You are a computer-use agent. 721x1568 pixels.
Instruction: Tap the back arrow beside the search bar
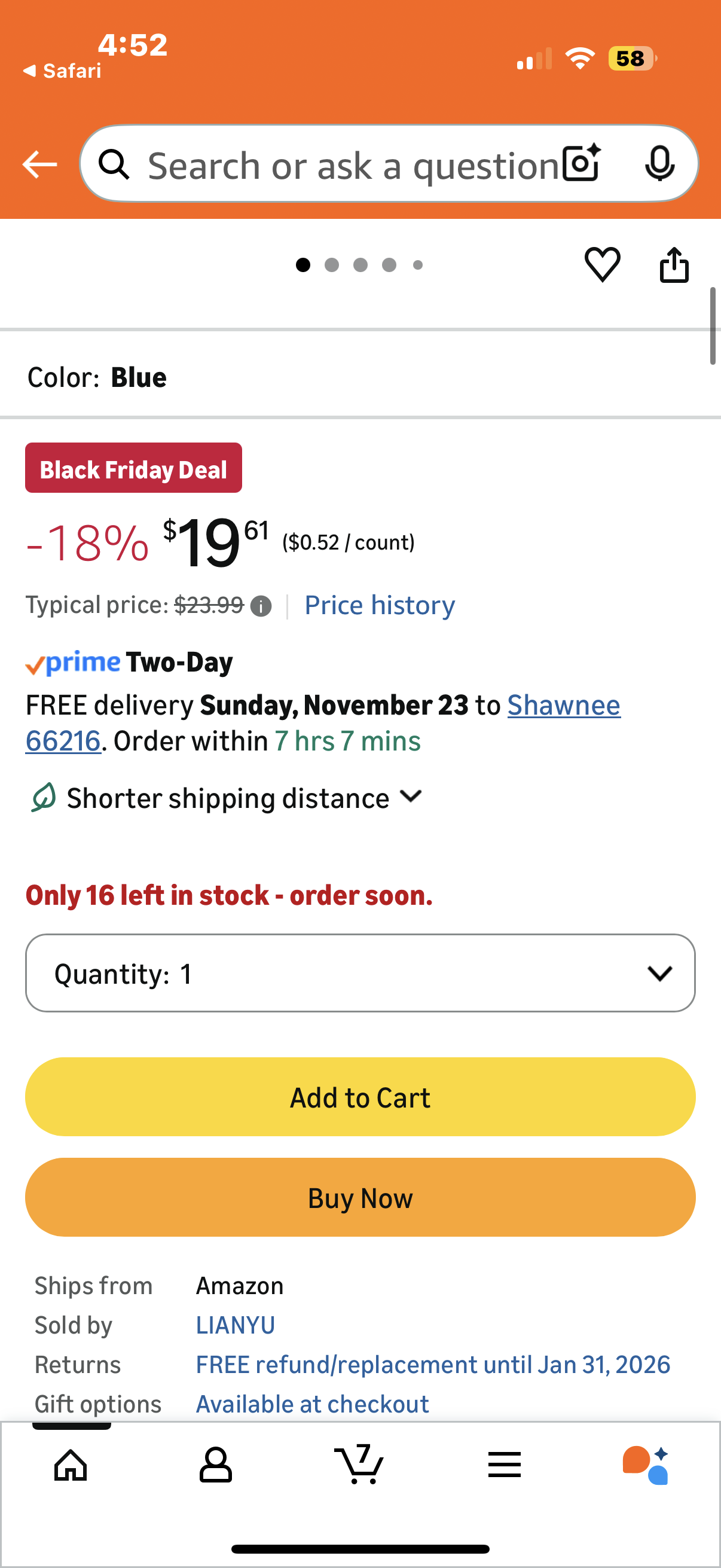click(39, 164)
